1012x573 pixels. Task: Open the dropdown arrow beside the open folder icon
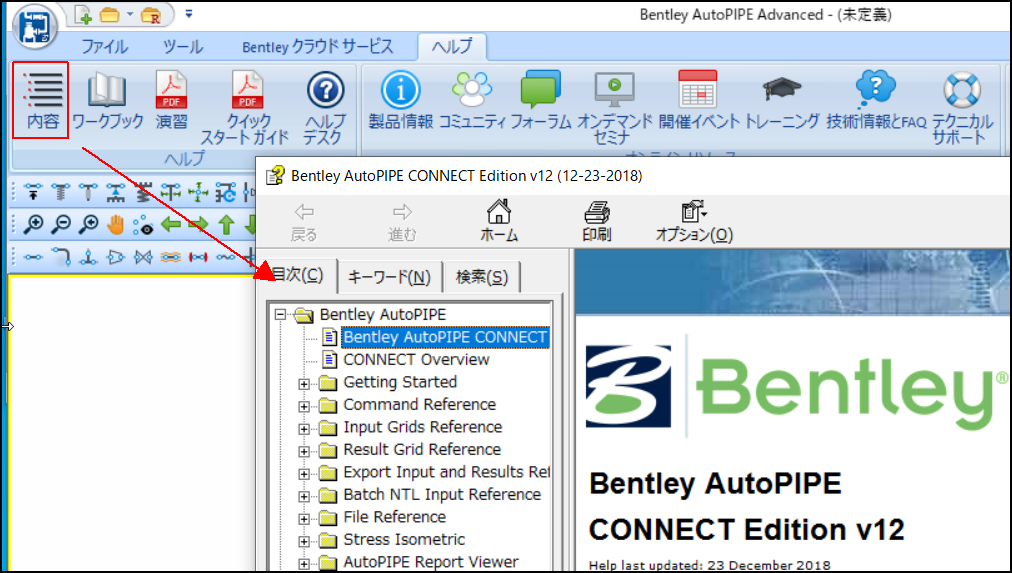click(x=130, y=14)
